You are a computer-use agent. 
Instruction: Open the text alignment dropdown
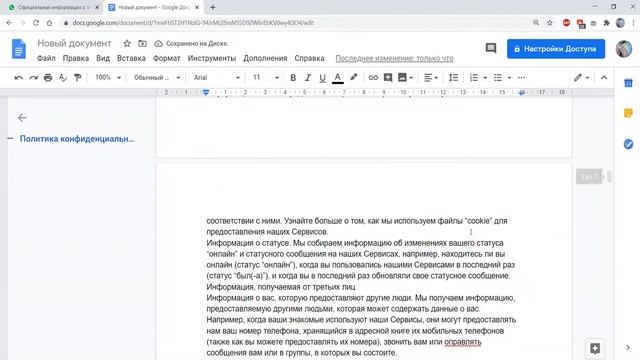(431, 78)
